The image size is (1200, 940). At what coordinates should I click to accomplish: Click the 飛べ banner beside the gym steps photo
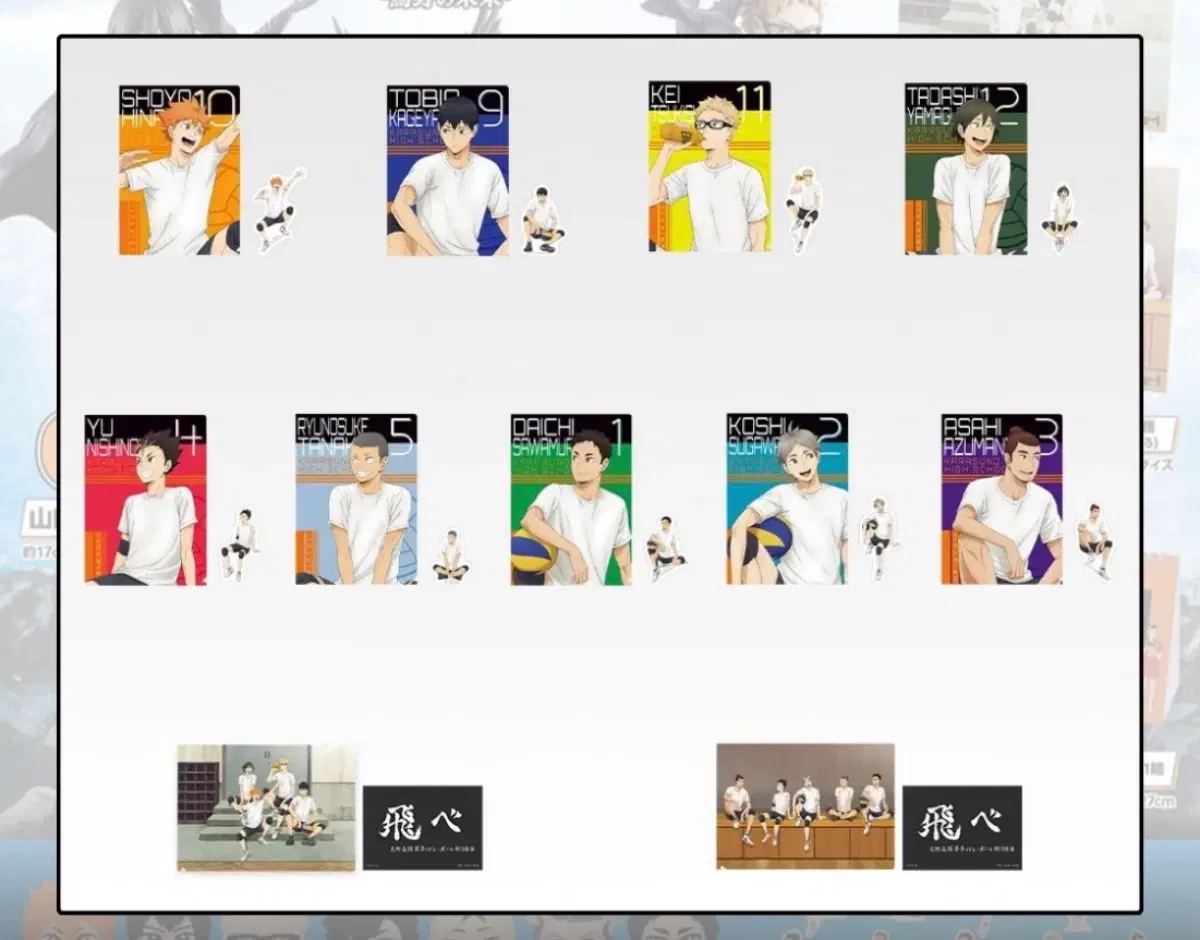(422, 827)
